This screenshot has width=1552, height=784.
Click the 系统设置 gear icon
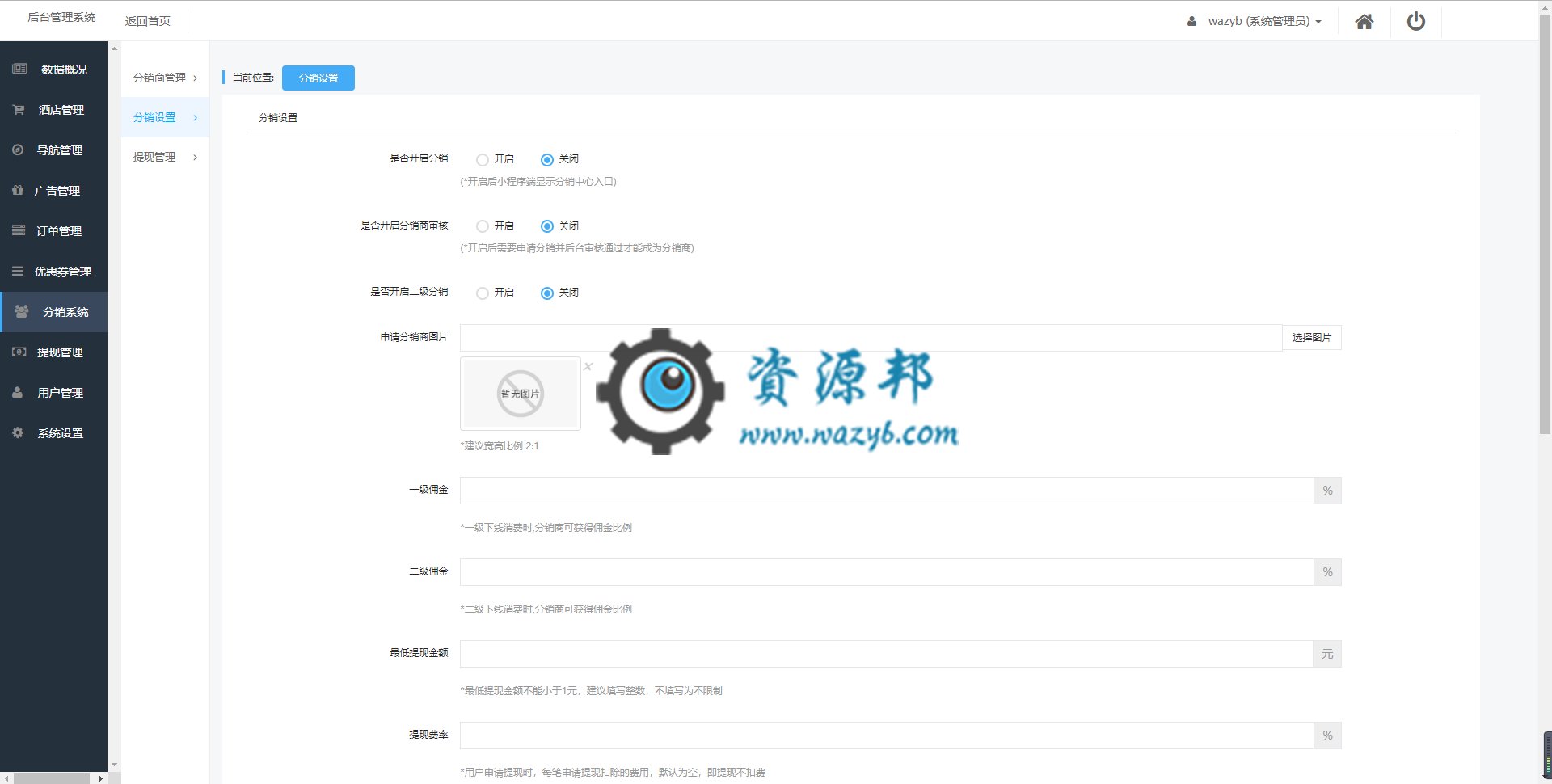pyautogui.click(x=18, y=432)
